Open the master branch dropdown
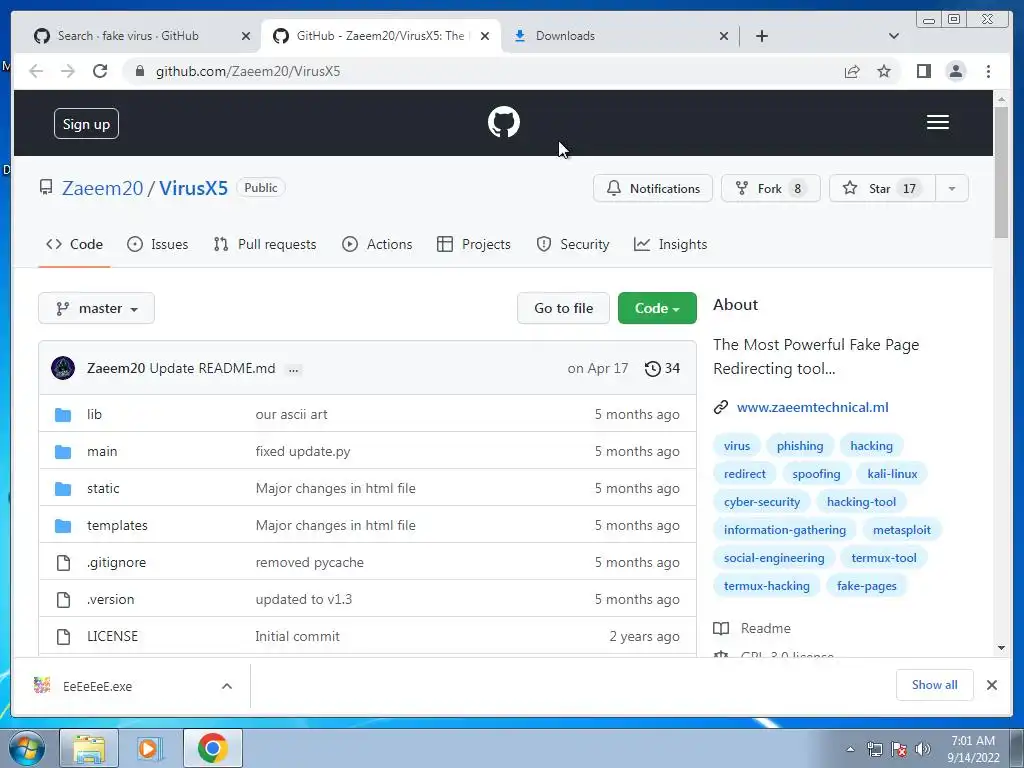Screen dimensions: 1024x768 [97, 308]
